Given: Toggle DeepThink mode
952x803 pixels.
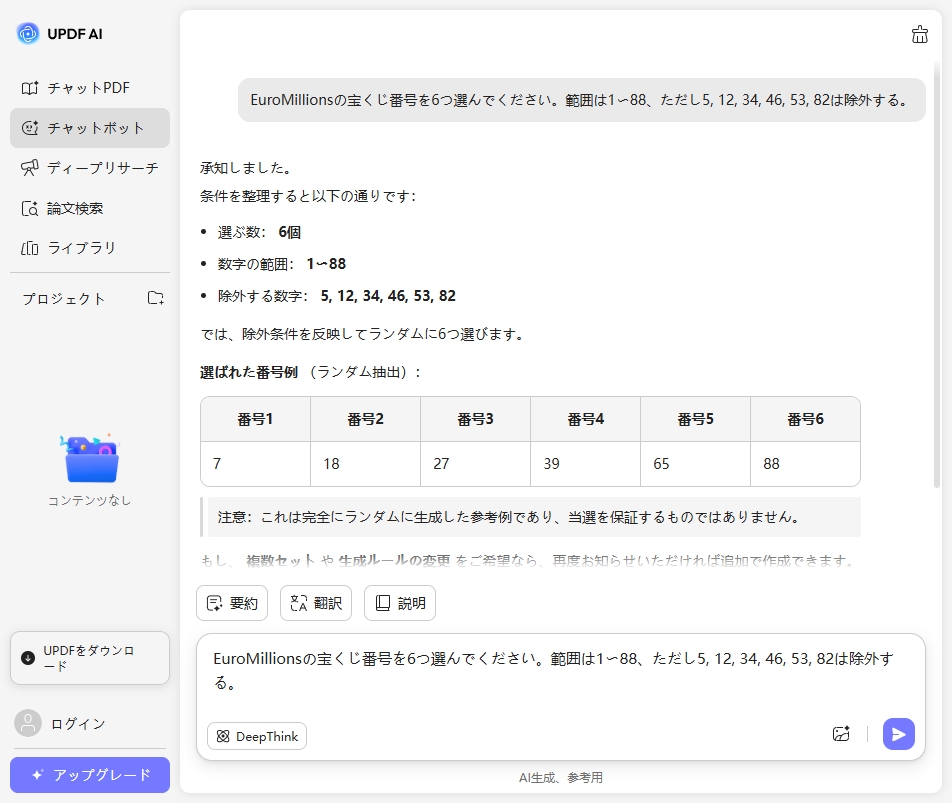Looking at the screenshot, I should 257,736.
